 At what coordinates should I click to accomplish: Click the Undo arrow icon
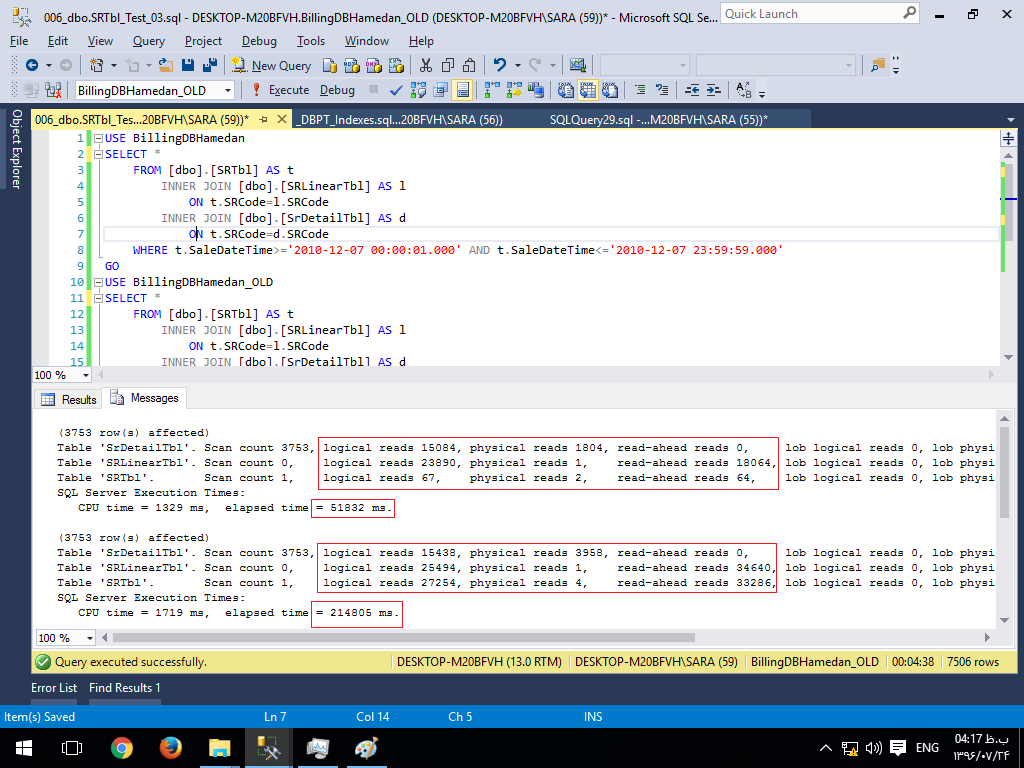(499, 65)
